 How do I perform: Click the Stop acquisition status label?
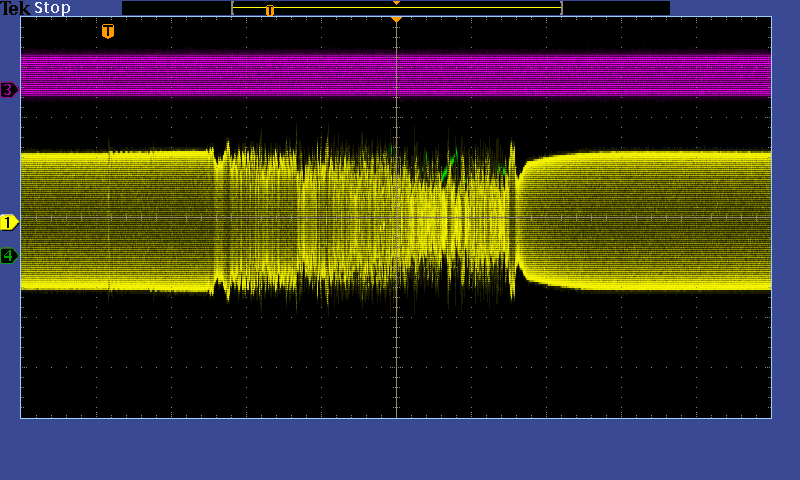click(x=52, y=8)
